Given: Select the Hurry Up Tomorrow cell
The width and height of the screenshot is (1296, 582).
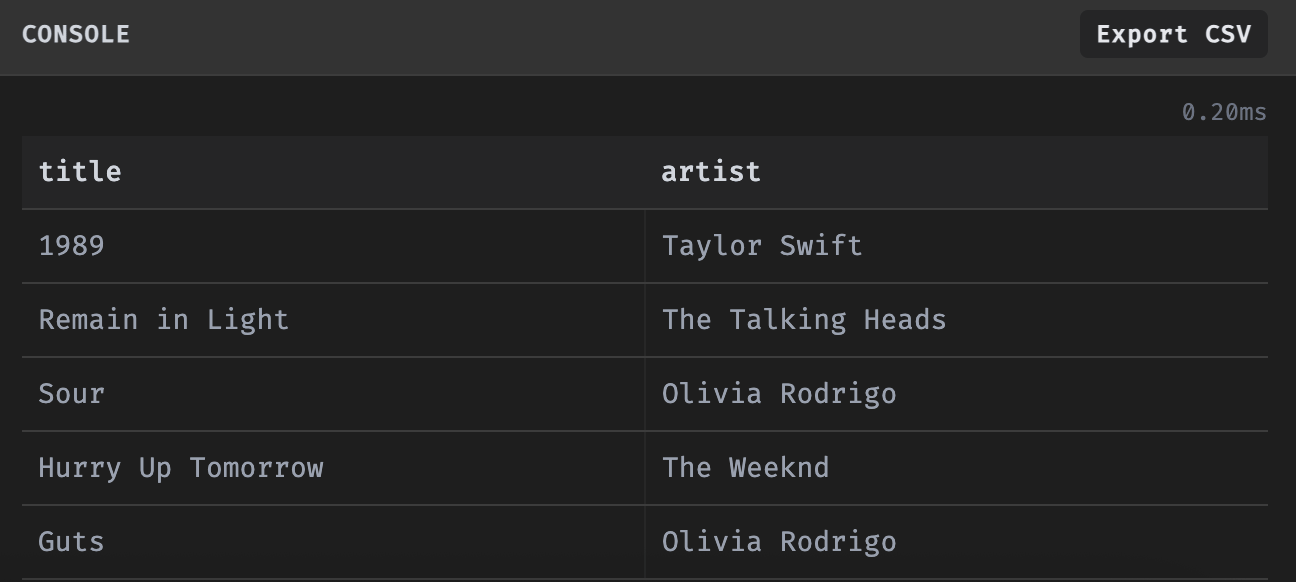Looking at the screenshot, I should pos(180,467).
